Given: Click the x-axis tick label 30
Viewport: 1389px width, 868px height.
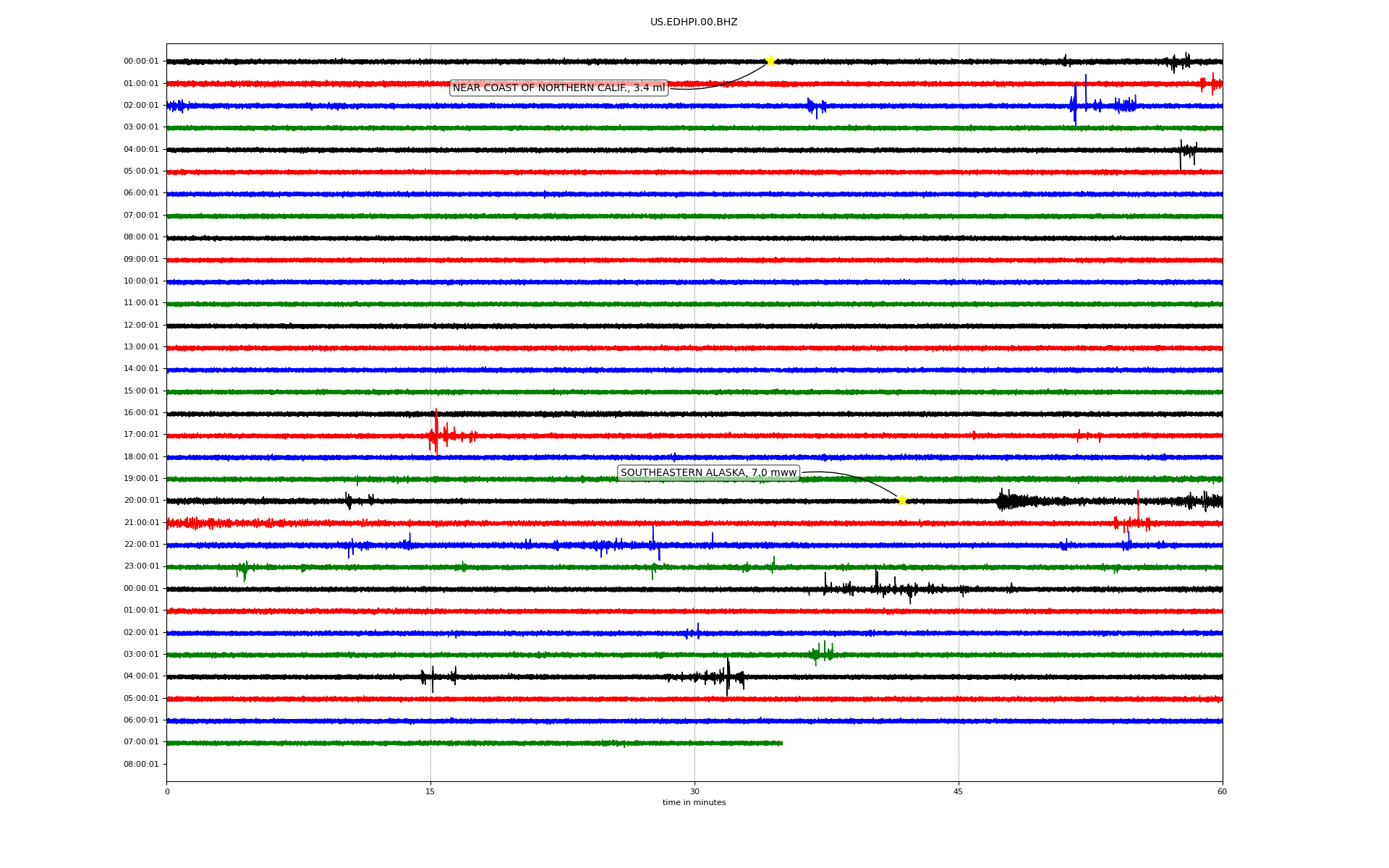Looking at the screenshot, I should coord(694,792).
